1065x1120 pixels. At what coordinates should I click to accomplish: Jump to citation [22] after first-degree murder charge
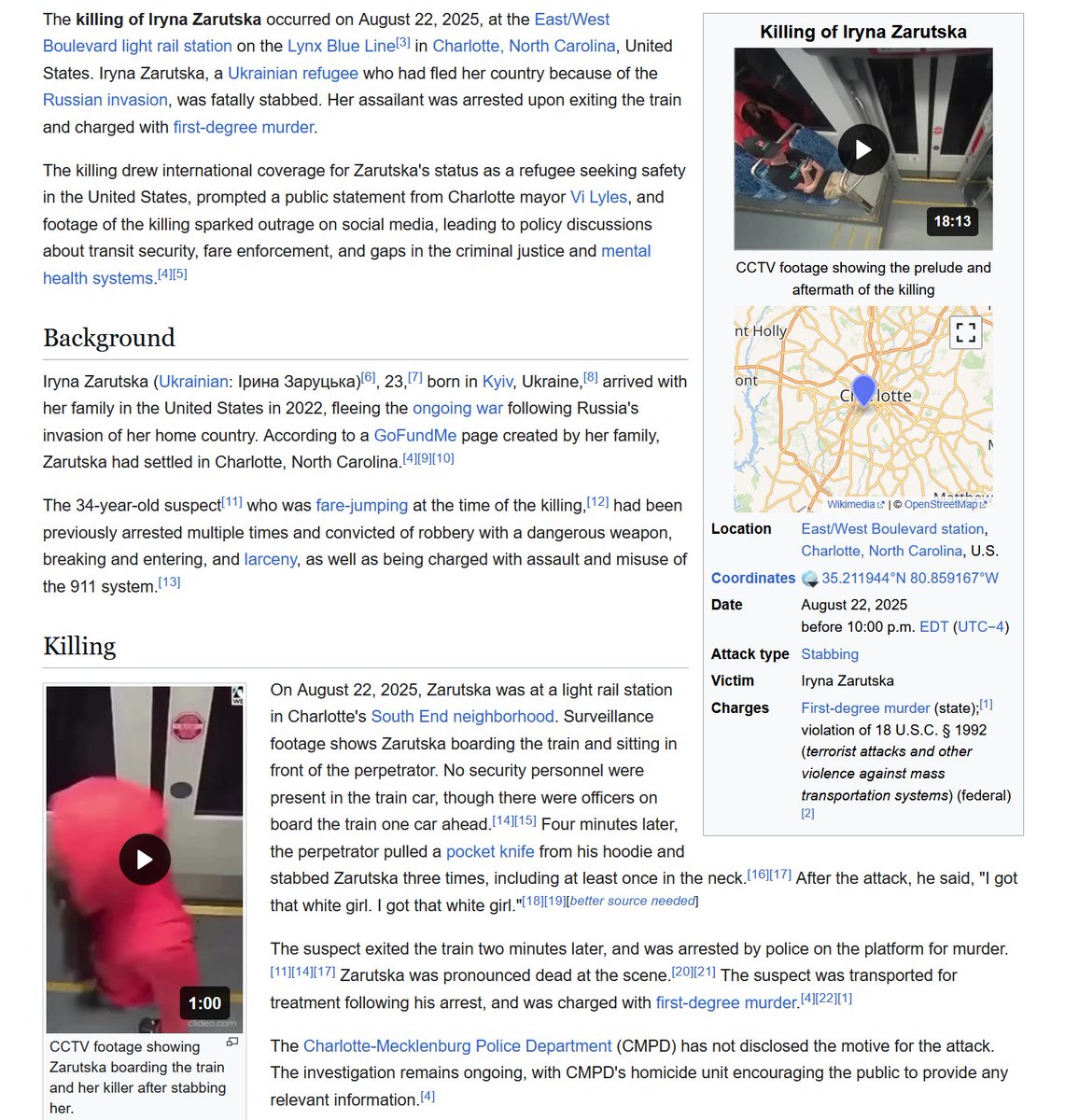point(827,998)
